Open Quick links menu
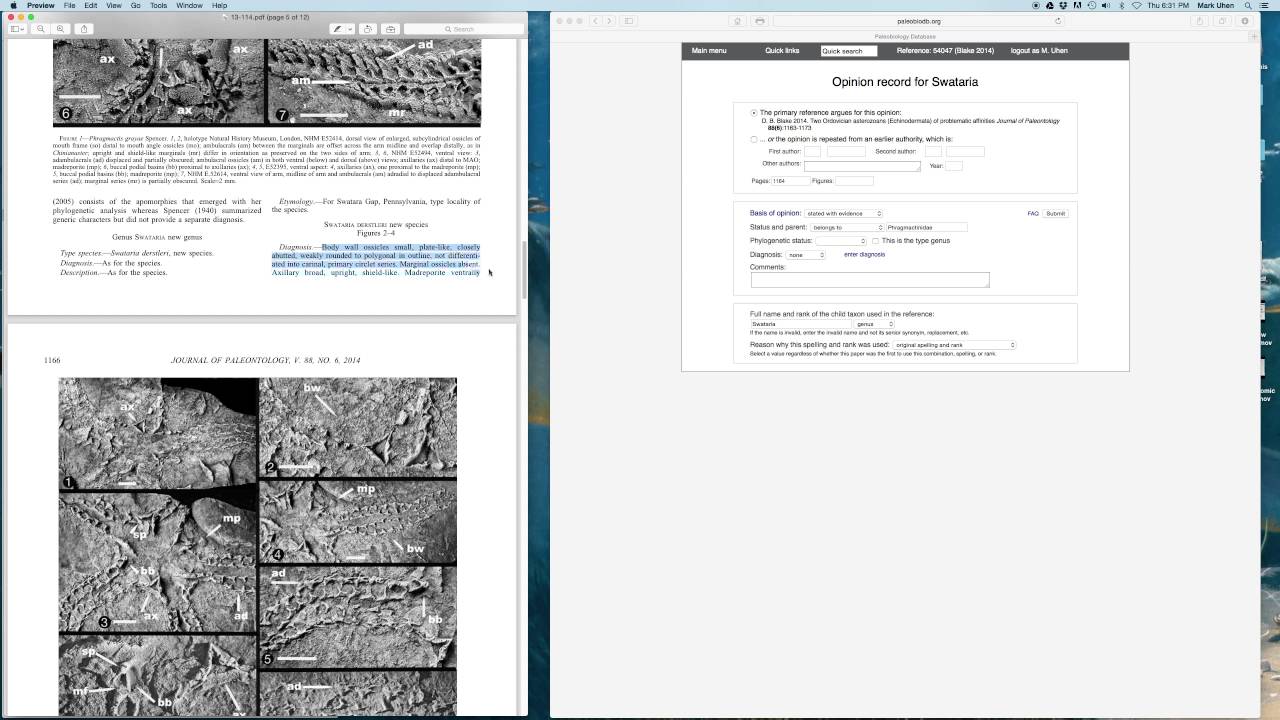The height and width of the screenshot is (720, 1280). pyautogui.click(x=782, y=51)
